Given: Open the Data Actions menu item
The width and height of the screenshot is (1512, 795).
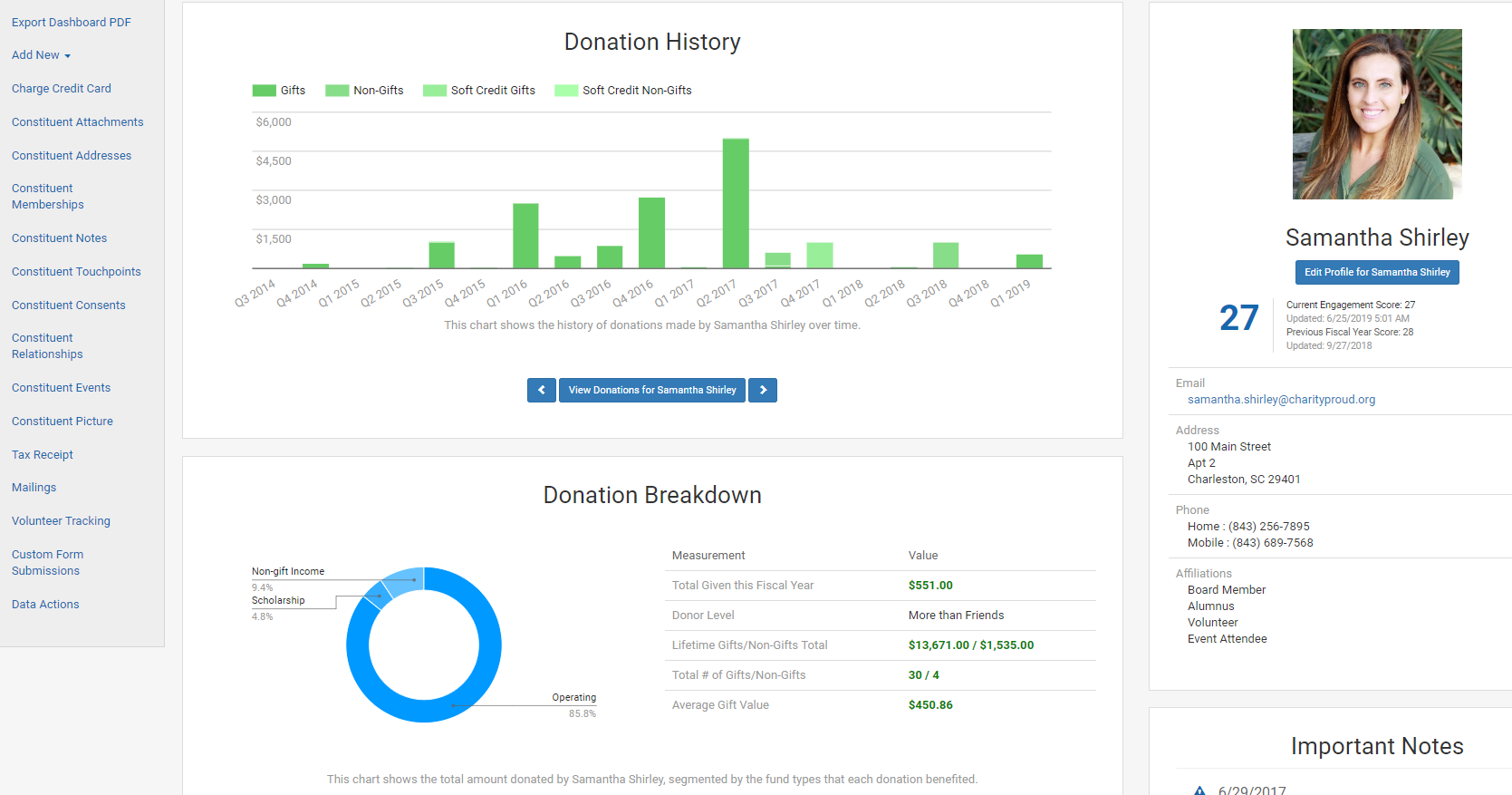Looking at the screenshot, I should [45, 605].
